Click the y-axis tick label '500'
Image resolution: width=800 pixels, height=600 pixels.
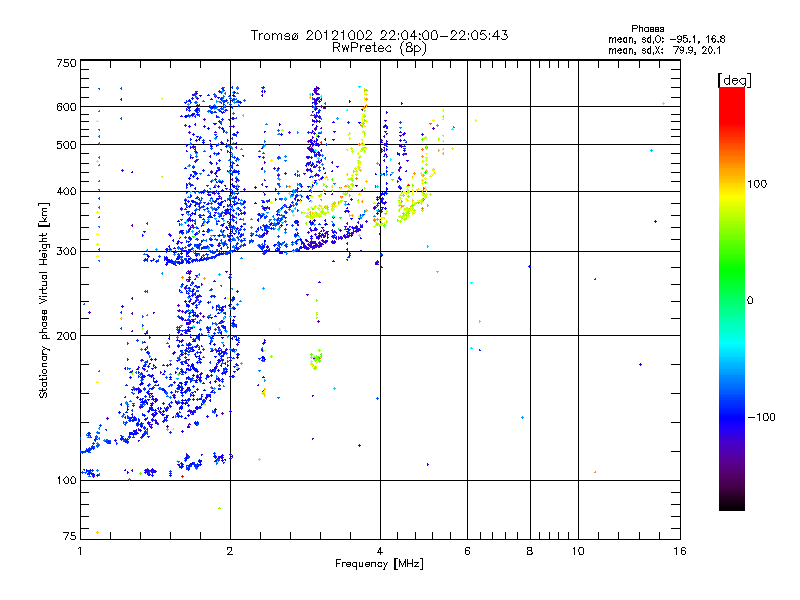click(x=66, y=145)
